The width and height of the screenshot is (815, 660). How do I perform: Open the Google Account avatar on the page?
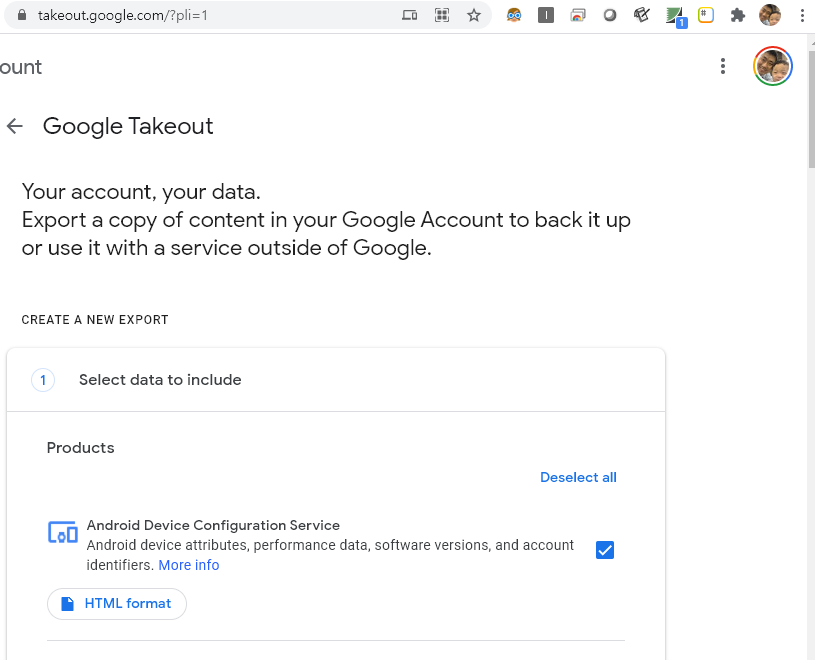(772, 67)
